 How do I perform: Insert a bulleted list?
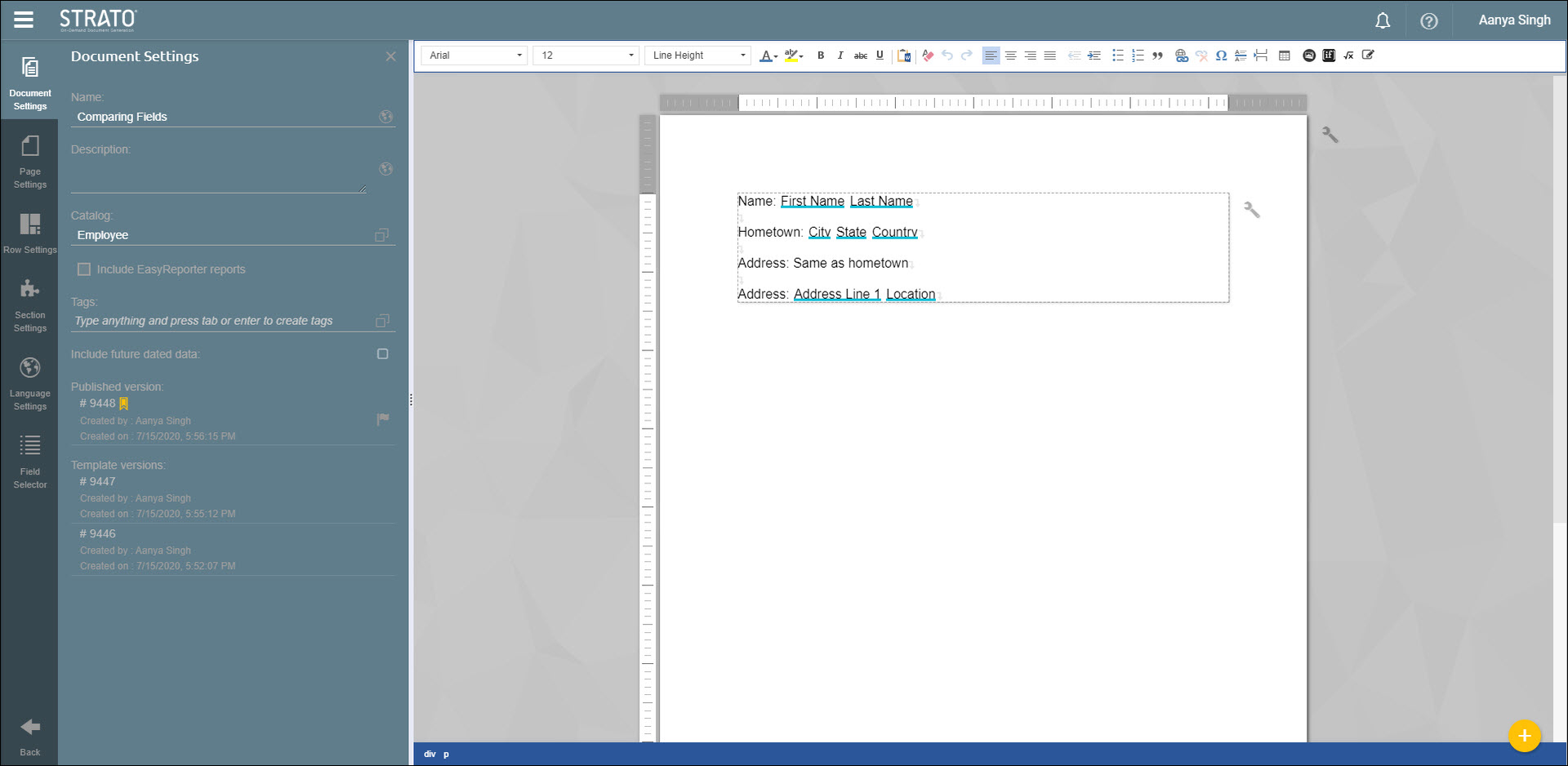[x=1117, y=56]
